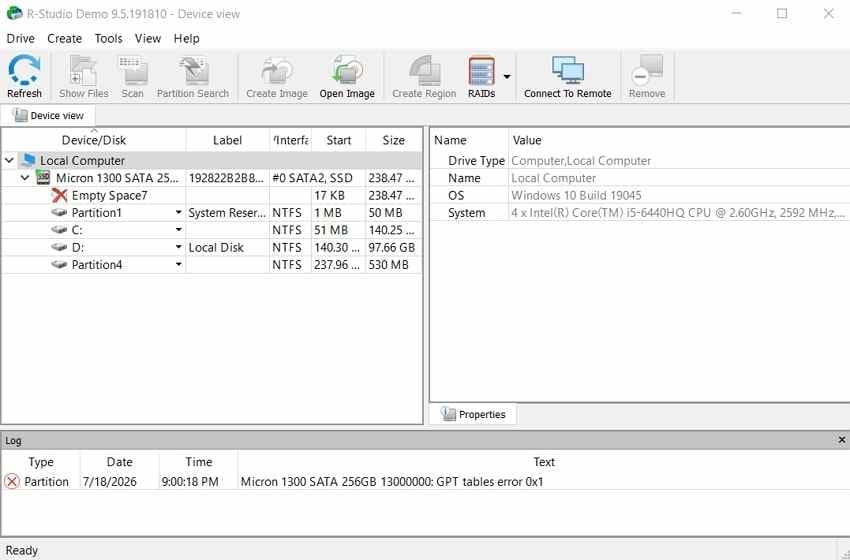Click the Refresh toolbar icon
The width and height of the screenshot is (850, 560).
pos(24,70)
